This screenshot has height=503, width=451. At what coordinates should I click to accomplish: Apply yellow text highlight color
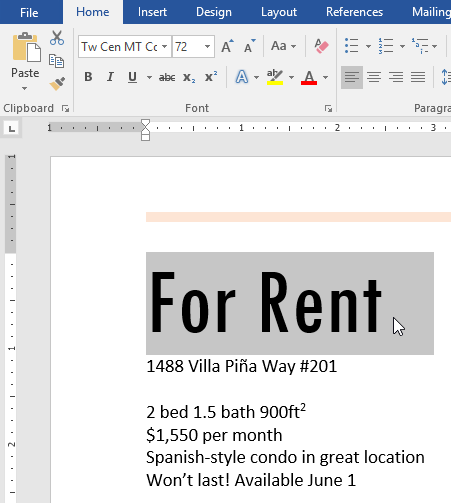(x=275, y=77)
